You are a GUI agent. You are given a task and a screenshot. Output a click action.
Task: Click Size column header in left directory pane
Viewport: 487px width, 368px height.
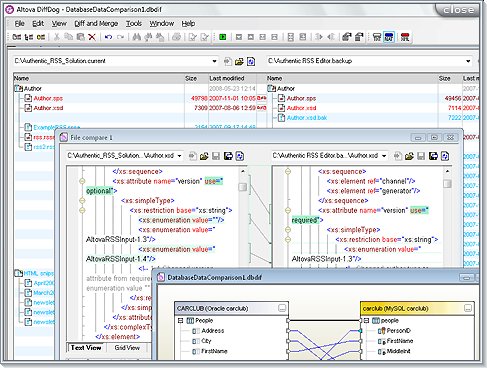coord(196,78)
